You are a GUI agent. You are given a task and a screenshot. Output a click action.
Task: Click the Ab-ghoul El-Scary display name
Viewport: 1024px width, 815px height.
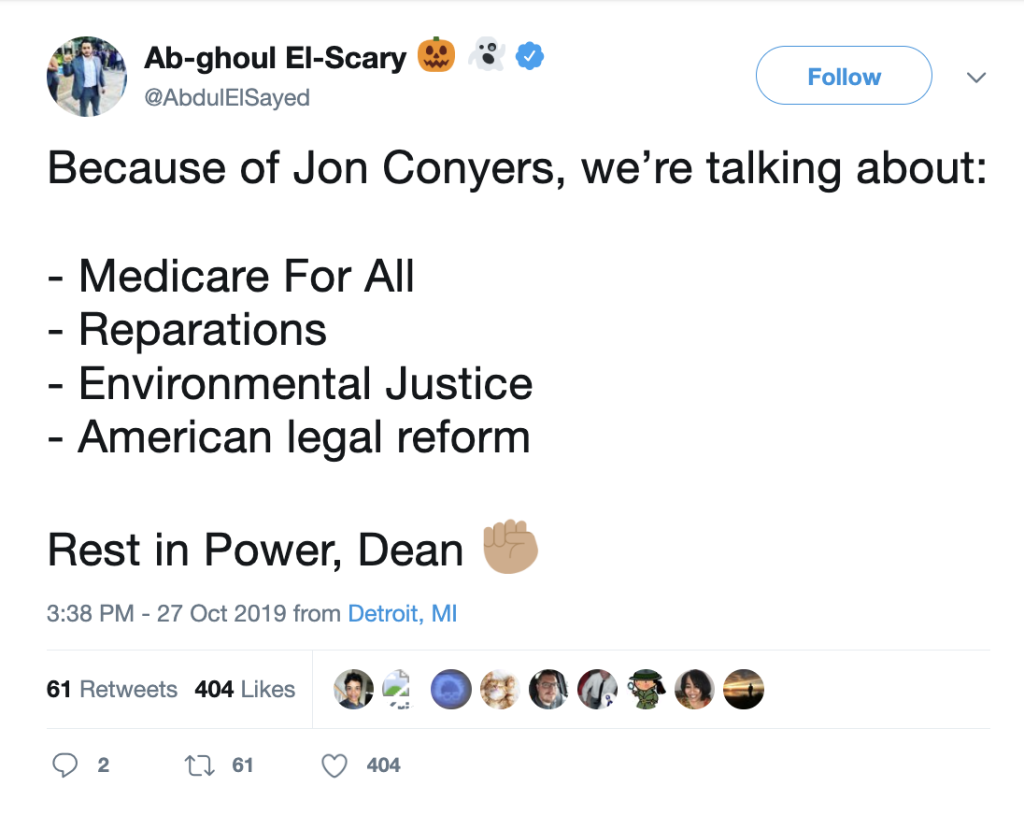275,58
